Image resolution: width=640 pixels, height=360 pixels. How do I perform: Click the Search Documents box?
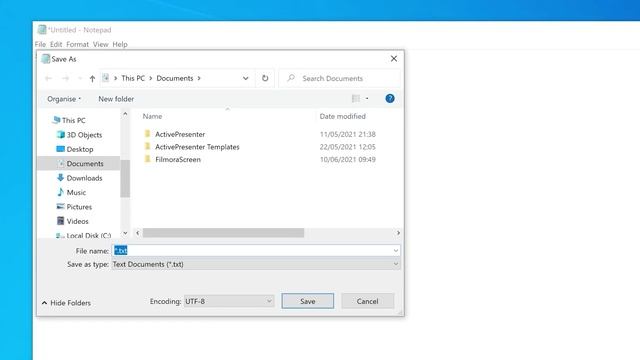pos(339,78)
